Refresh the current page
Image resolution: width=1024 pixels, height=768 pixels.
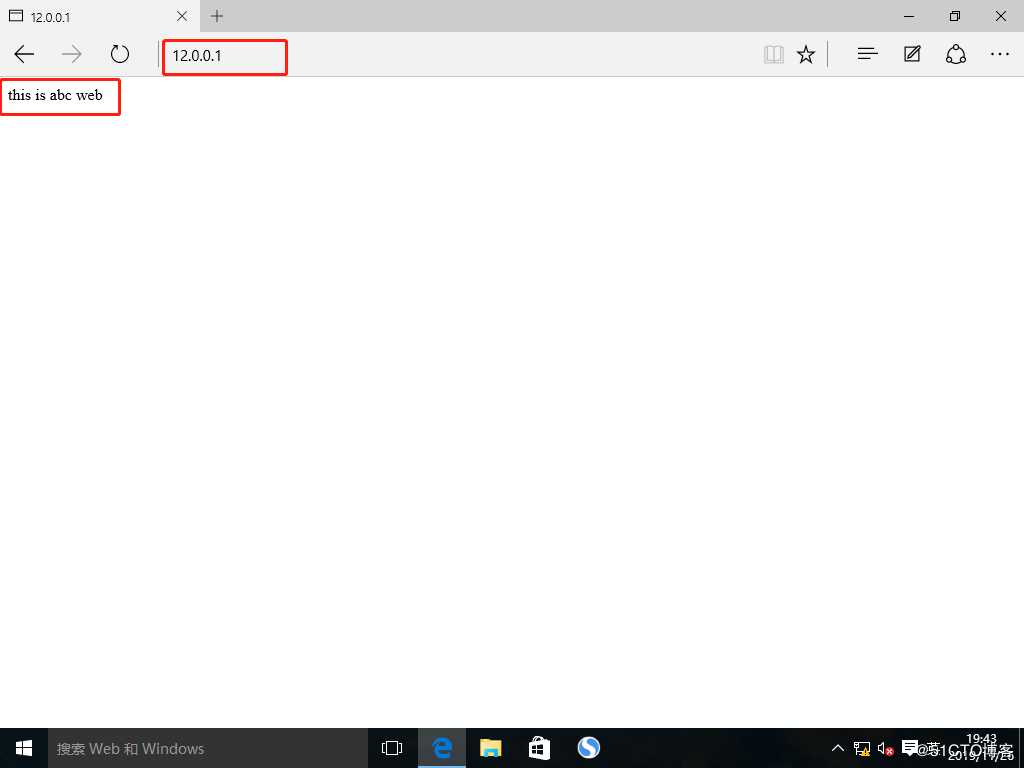tap(120, 54)
